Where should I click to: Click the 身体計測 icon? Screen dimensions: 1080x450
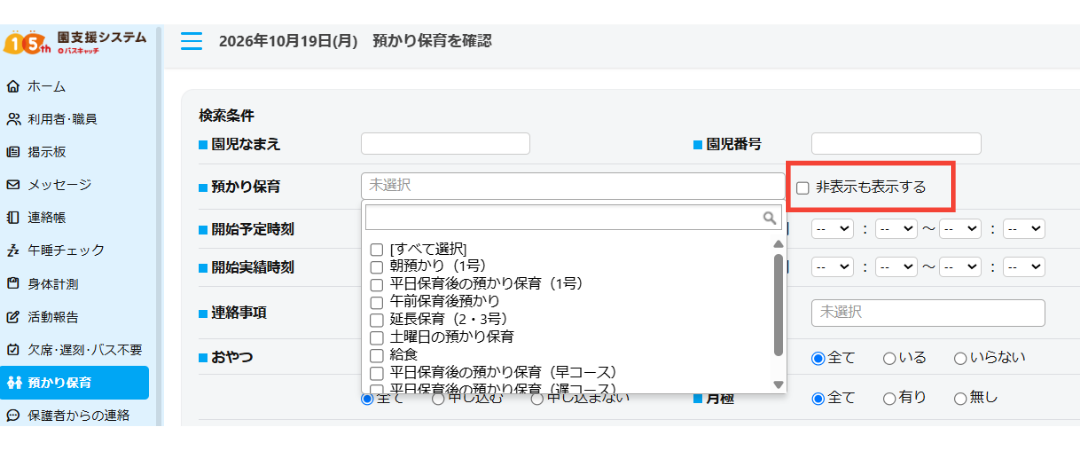tap(12, 283)
